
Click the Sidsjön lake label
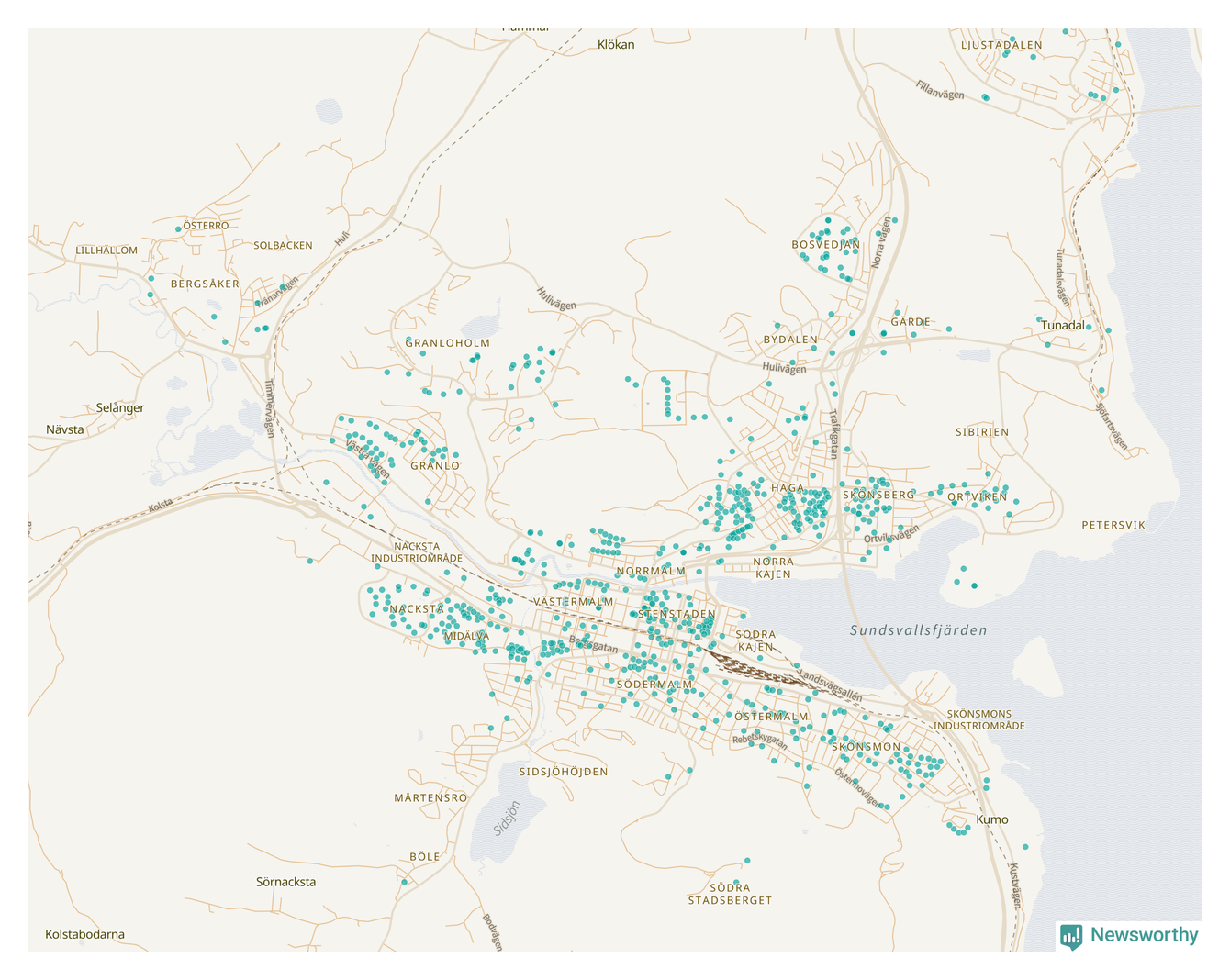(507, 818)
